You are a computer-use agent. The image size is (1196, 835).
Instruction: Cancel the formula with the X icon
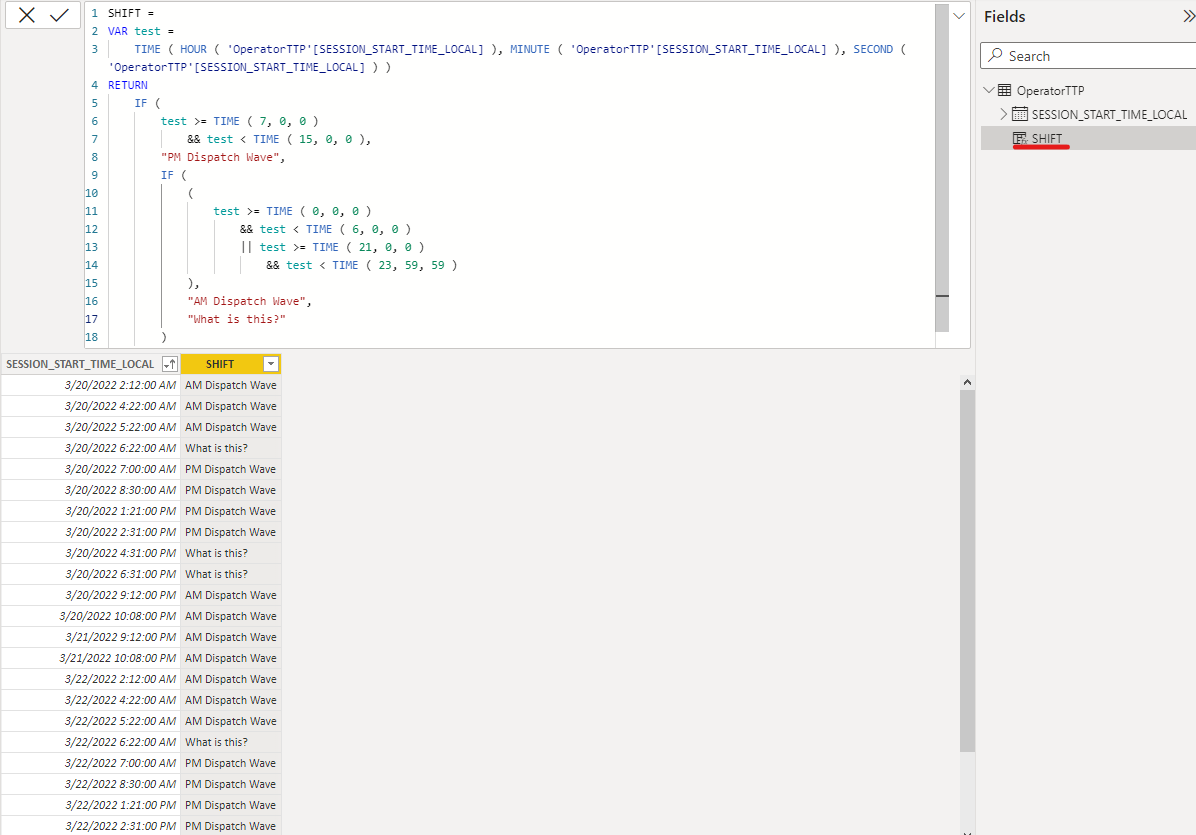(27, 14)
